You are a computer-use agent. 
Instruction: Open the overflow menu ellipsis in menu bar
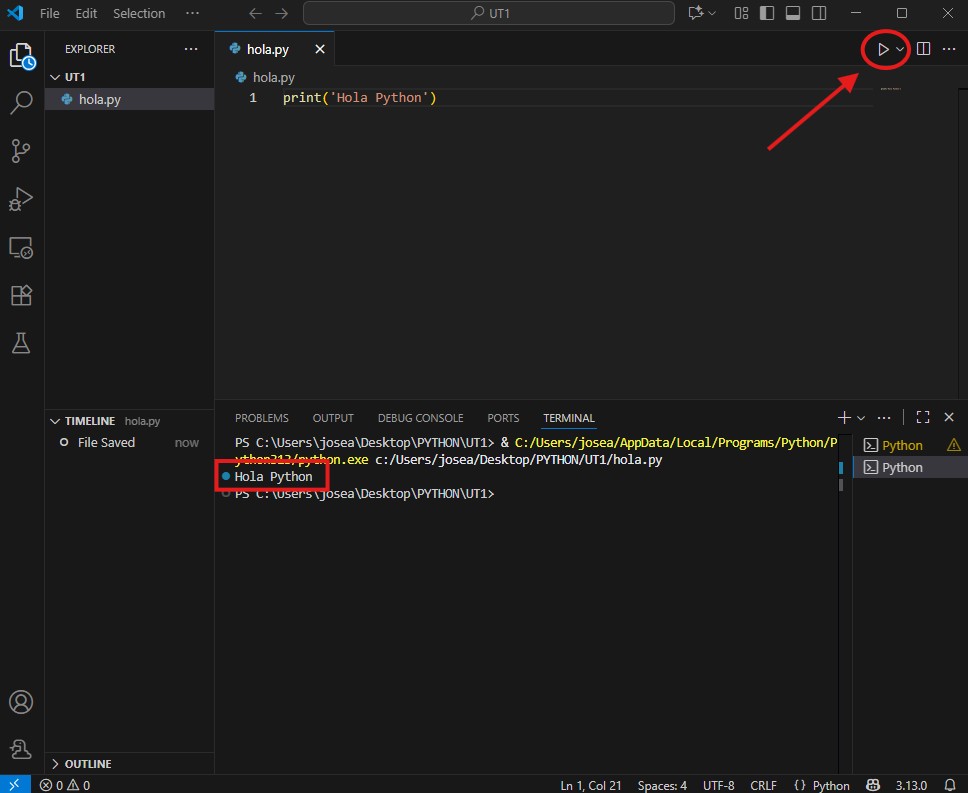(193, 13)
